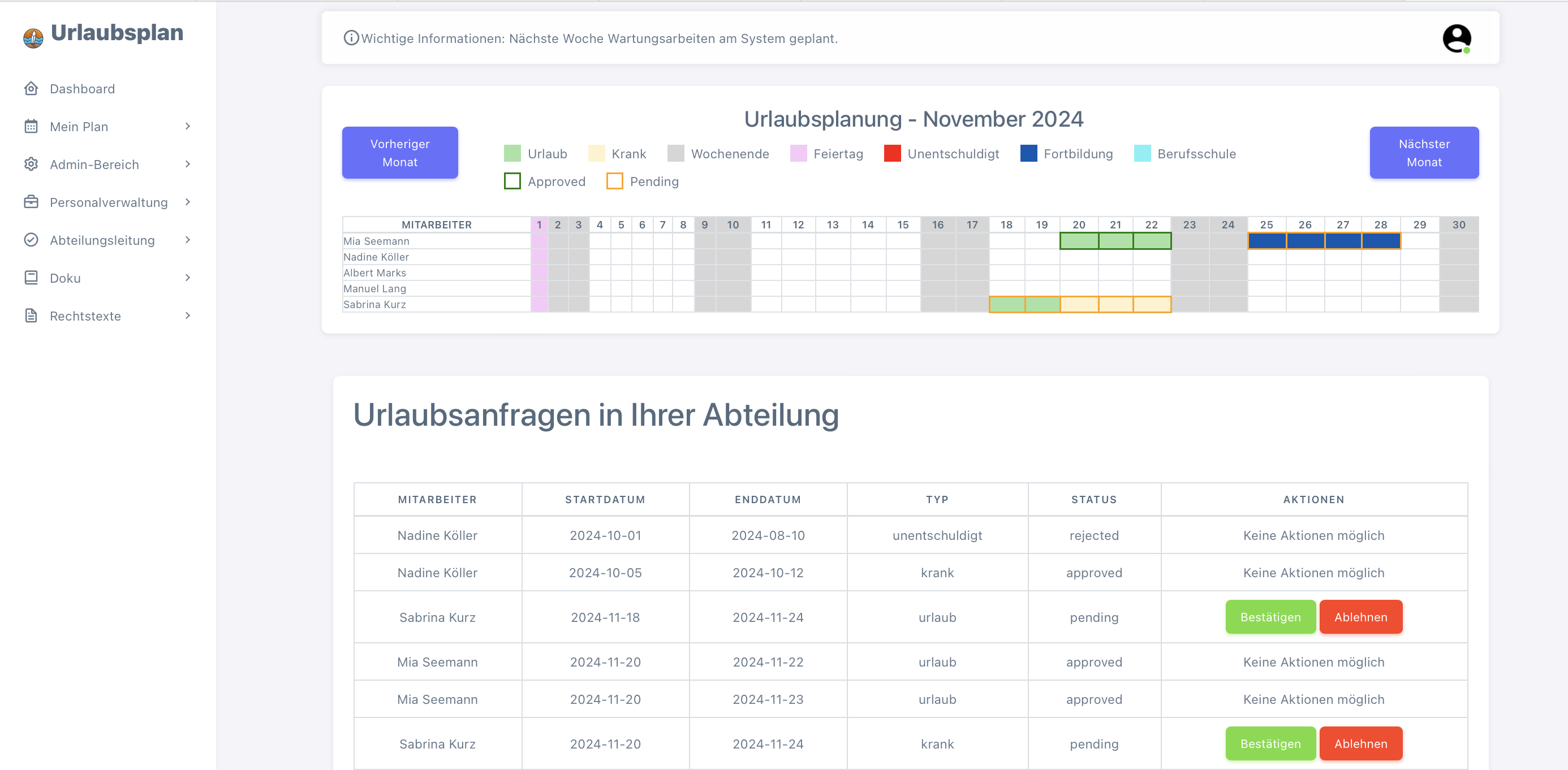Open the user profile avatar

(x=1457, y=38)
